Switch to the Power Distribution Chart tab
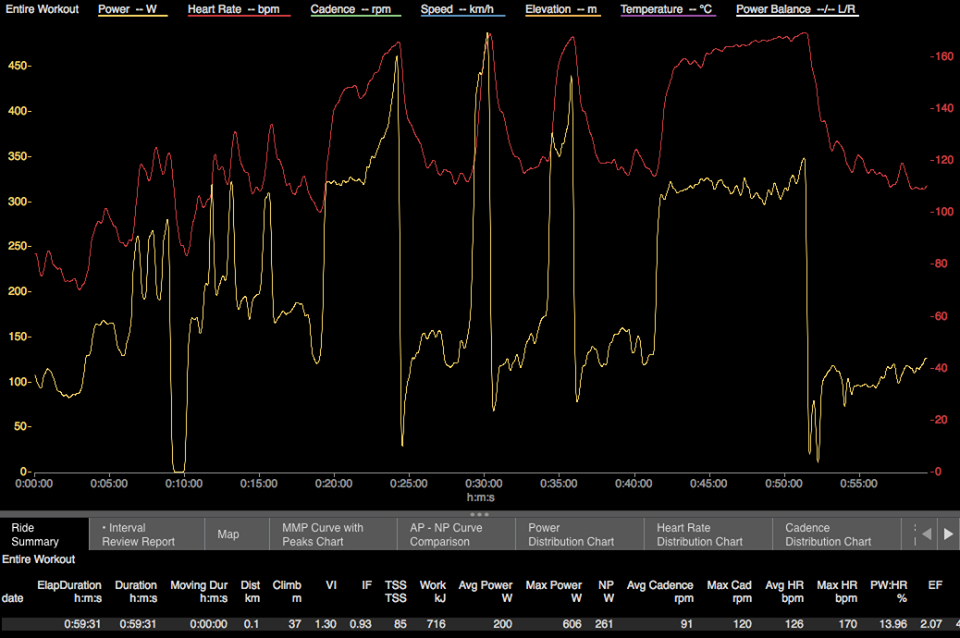The height and width of the screenshot is (638, 960). [571, 534]
